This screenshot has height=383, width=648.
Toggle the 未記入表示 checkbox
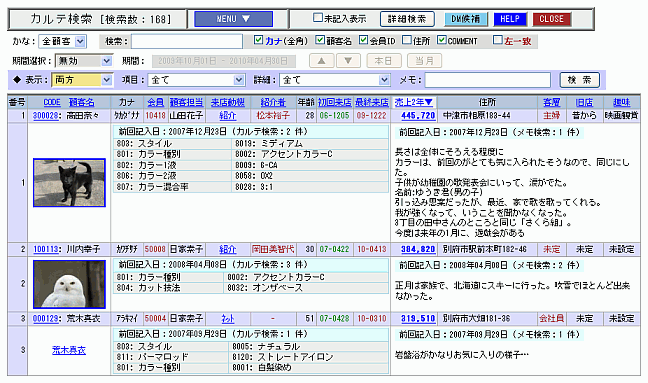(x=318, y=18)
